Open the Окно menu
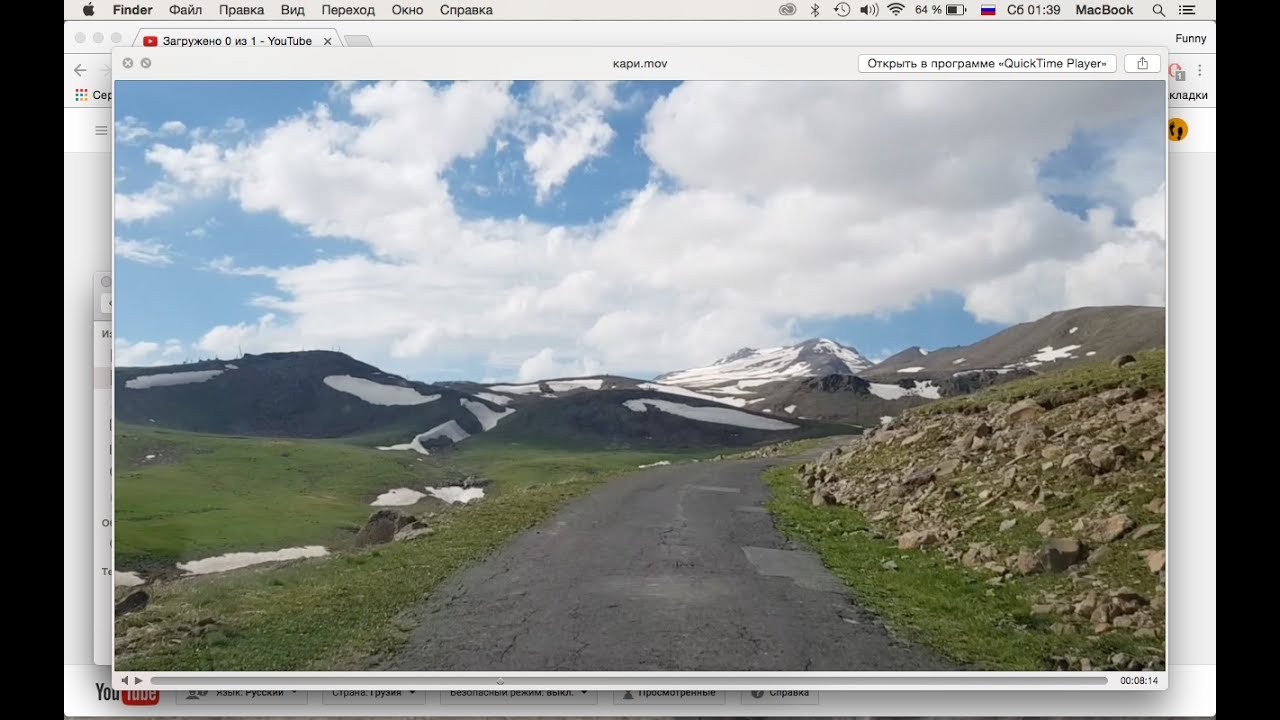The image size is (1280, 720). [x=407, y=10]
